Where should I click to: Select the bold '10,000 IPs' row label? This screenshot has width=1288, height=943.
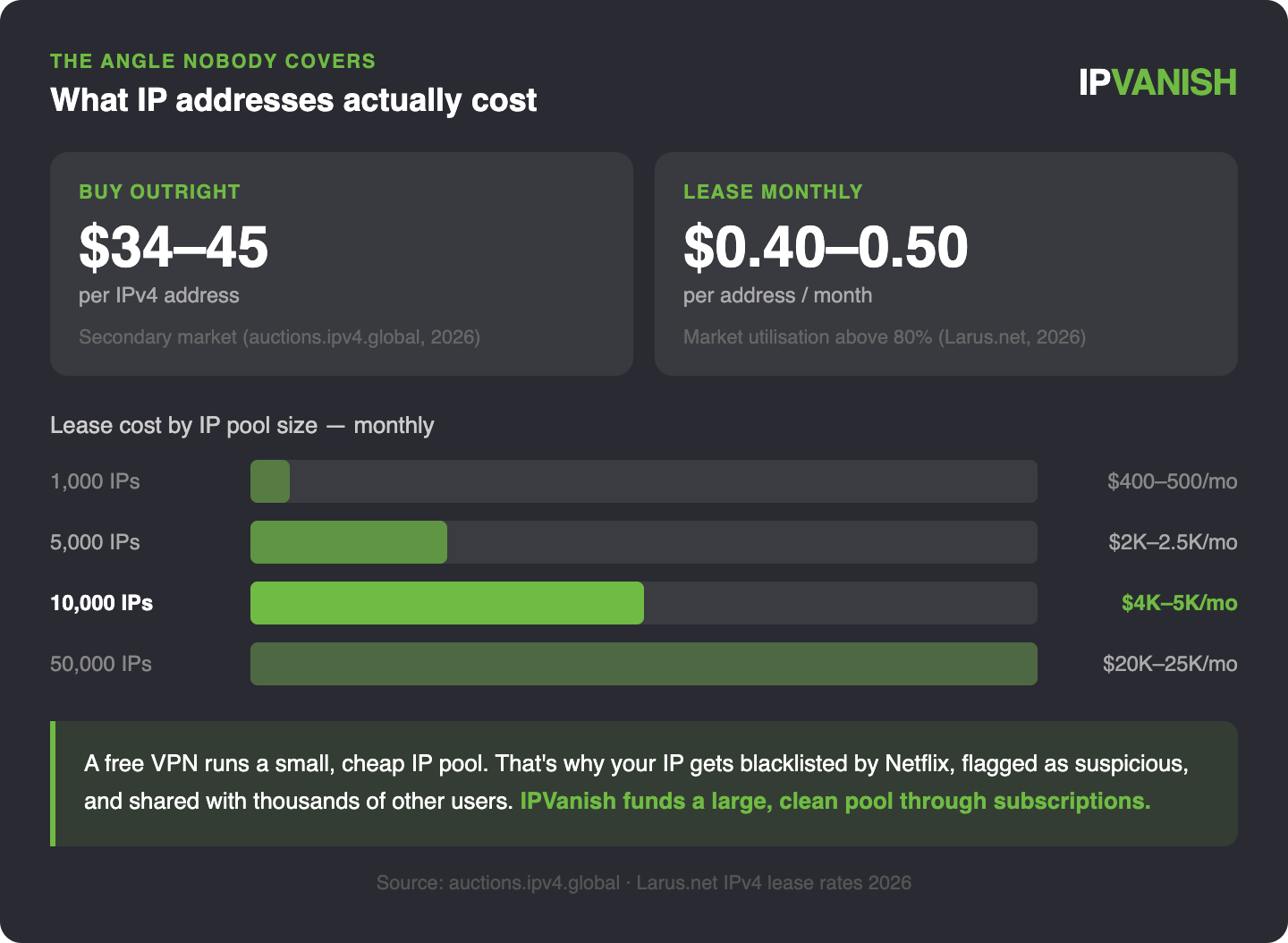(x=101, y=603)
